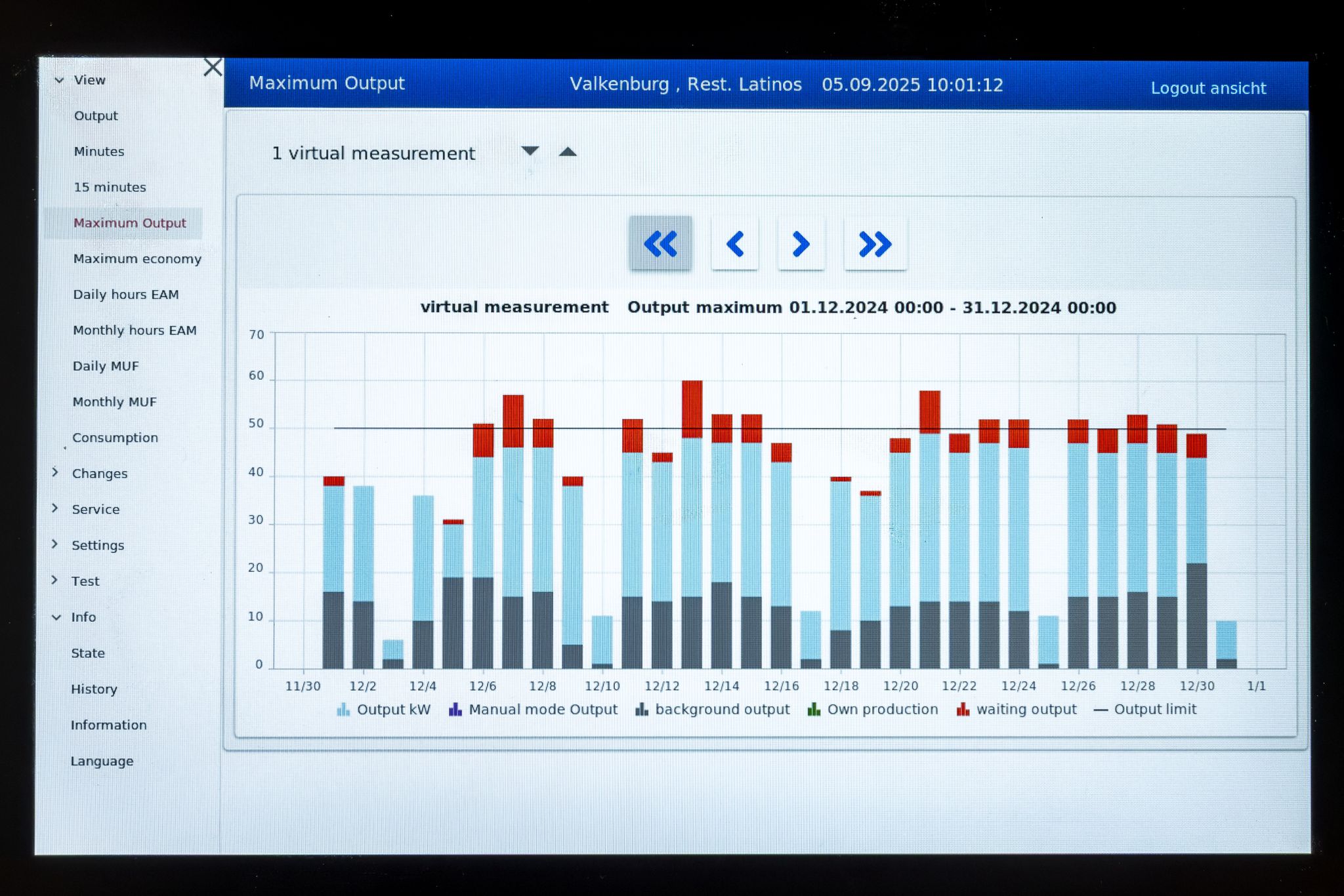Toggle Output limit legend line
The width and height of the screenshot is (1344, 896).
point(1145,709)
